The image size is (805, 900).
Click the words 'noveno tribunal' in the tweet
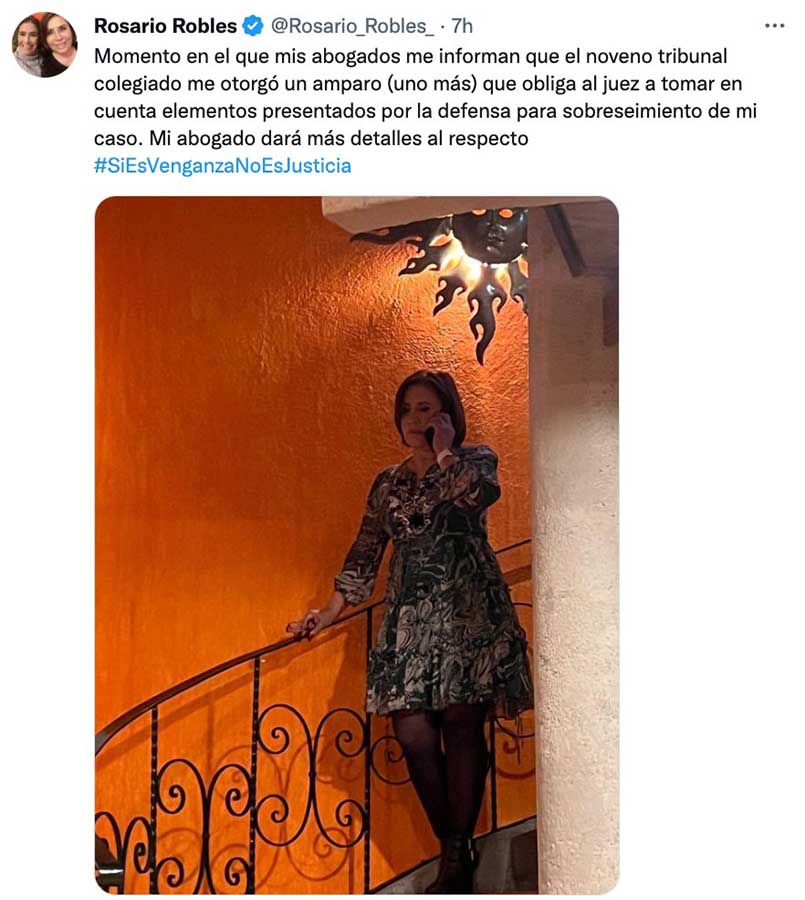tap(658, 56)
